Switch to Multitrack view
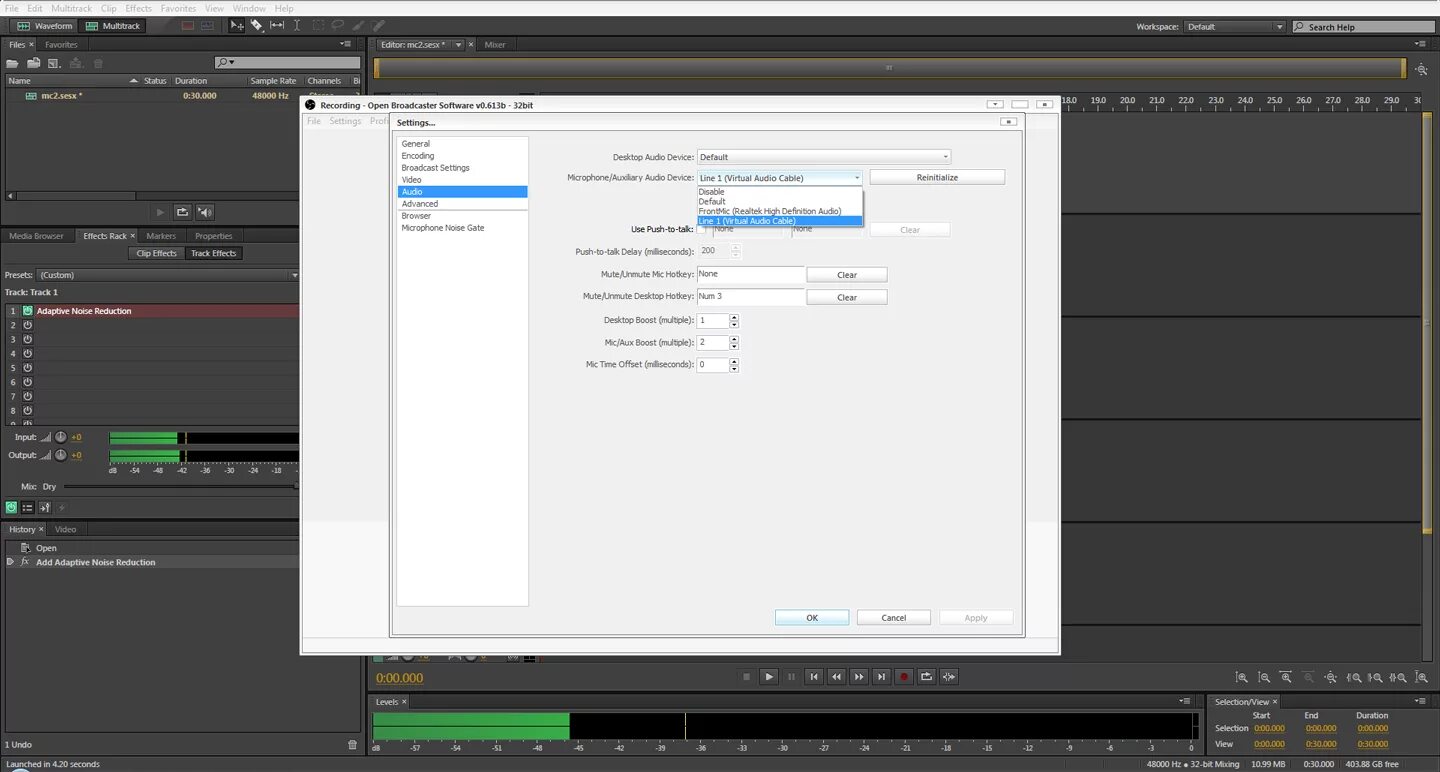Screen dimensions: 1440x772 coord(112,26)
